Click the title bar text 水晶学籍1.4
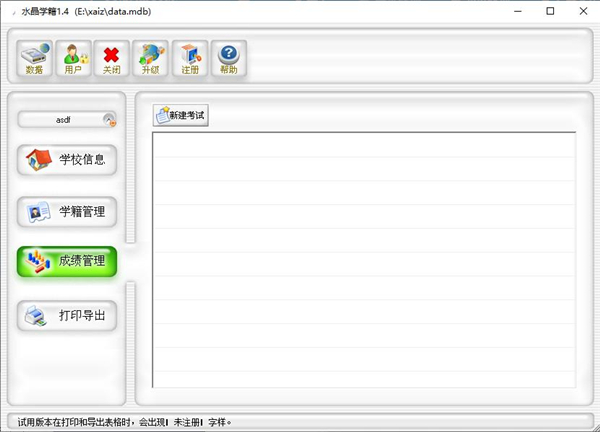Image resolution: width=600 pixels, height=432 pixels. 45,12
